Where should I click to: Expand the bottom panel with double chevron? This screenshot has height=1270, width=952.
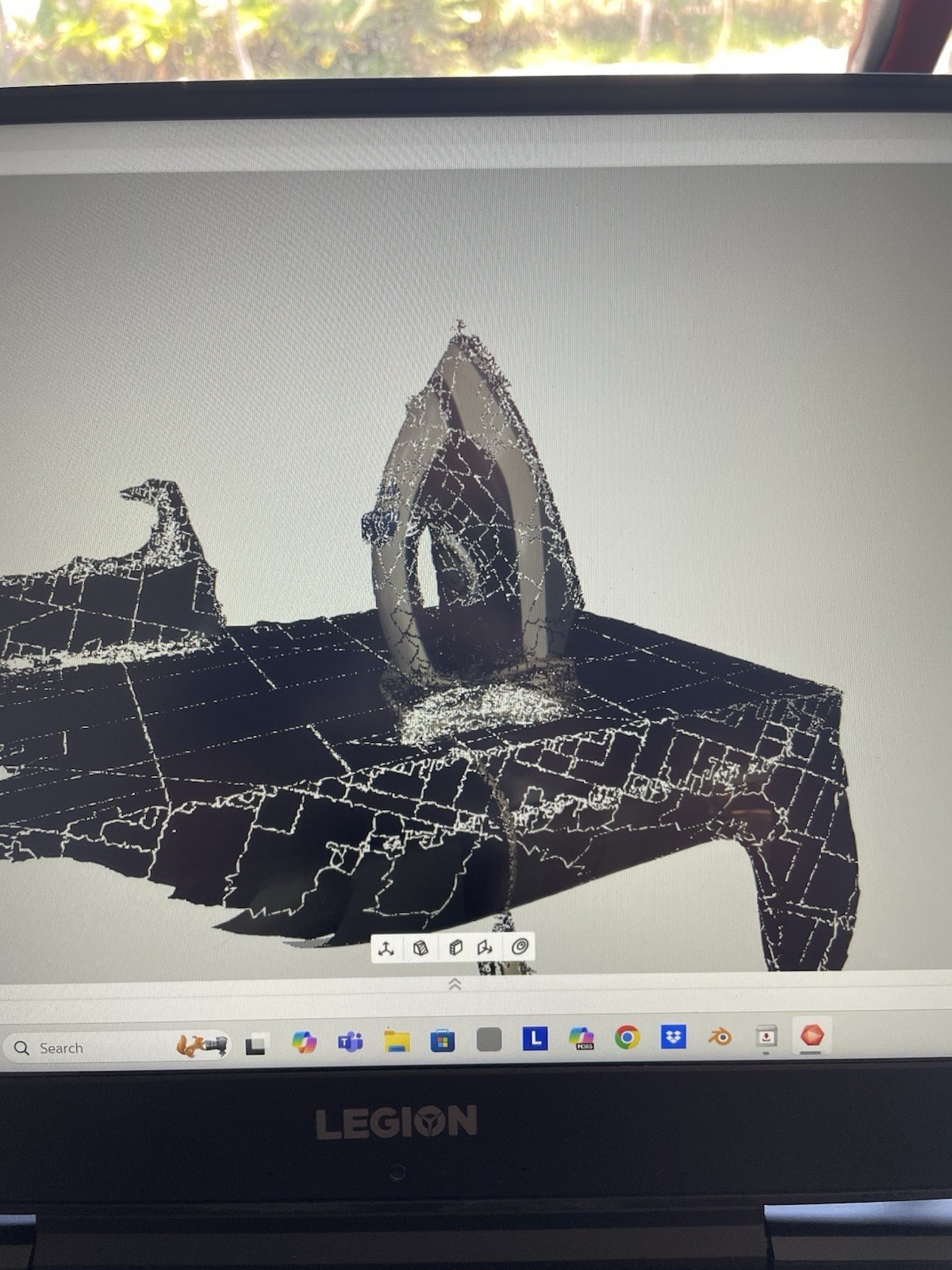(x=455, y=984)
